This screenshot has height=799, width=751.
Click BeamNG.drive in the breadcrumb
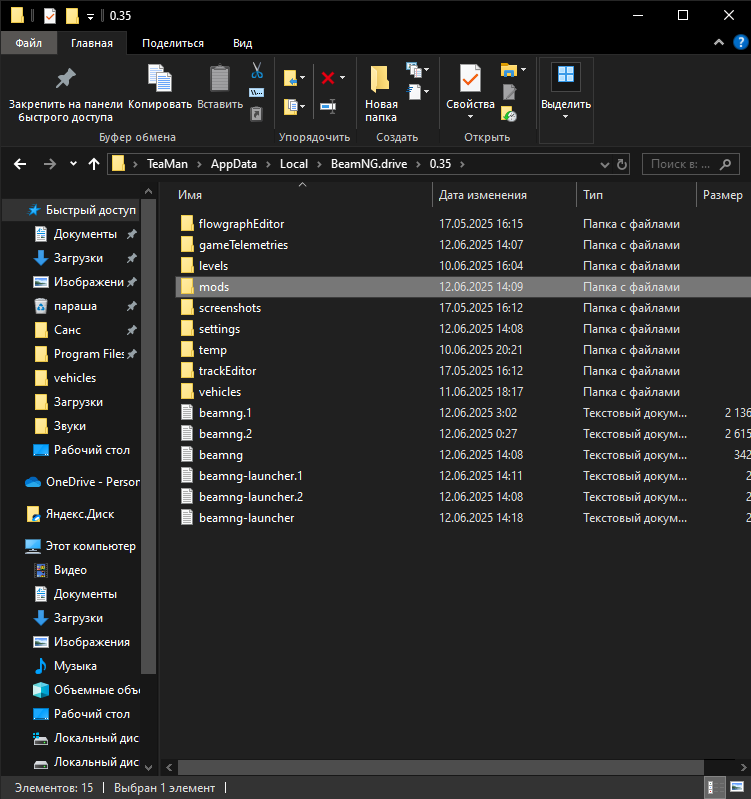click(369, 164)
